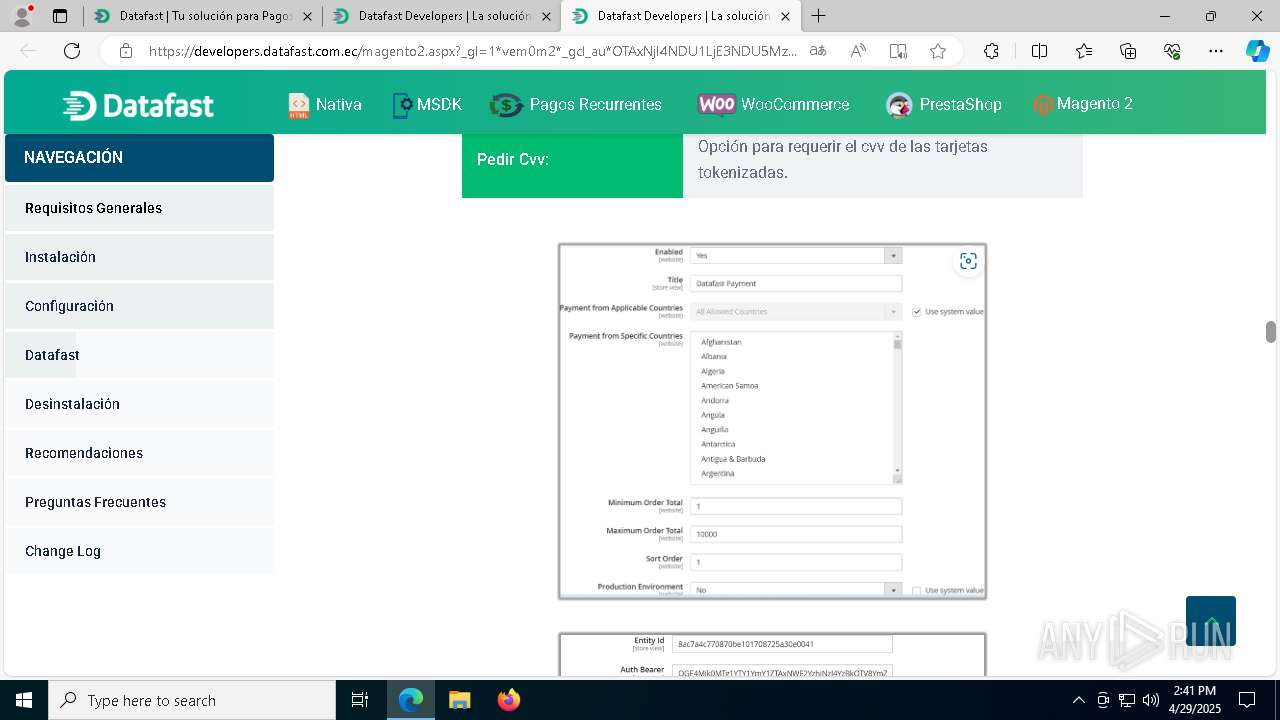Show hidden system tray icons
The width and height of the screenshot is (1280, 720).
pyautogui.click(x=1078, y=700)
